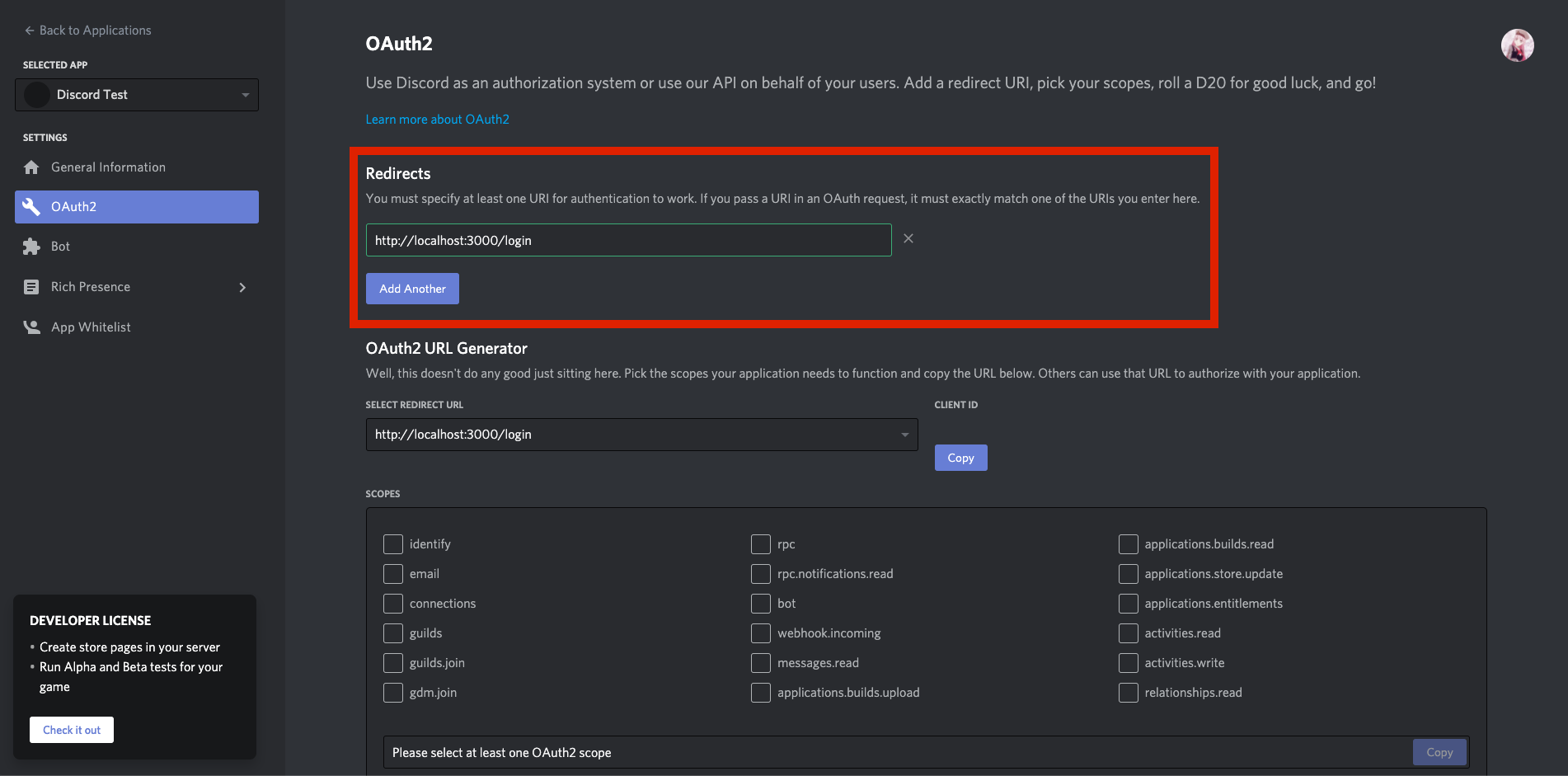The height and width of the screenshot is (776, 1568).
Task: Remove the localhost redirect URI with X
Action: tap(908, 238)
